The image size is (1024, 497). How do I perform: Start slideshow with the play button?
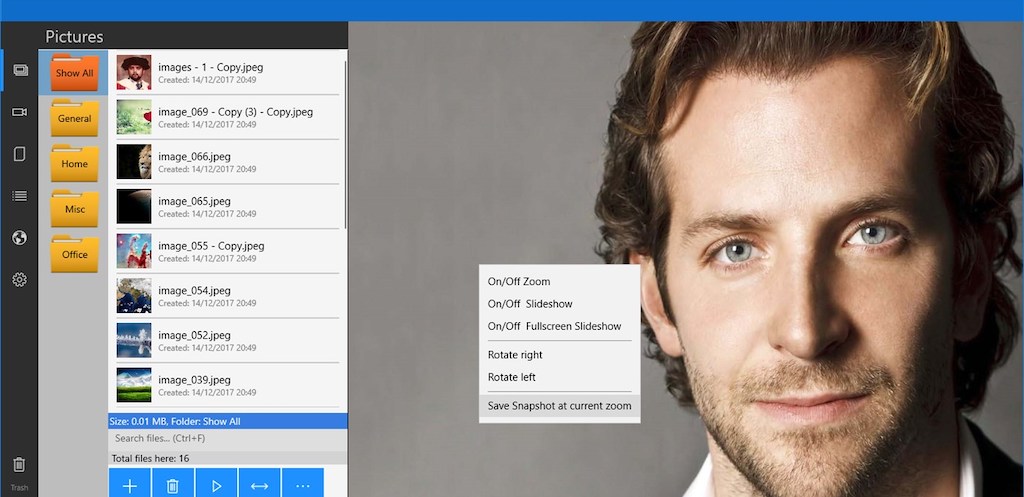[x=216, y=485]
